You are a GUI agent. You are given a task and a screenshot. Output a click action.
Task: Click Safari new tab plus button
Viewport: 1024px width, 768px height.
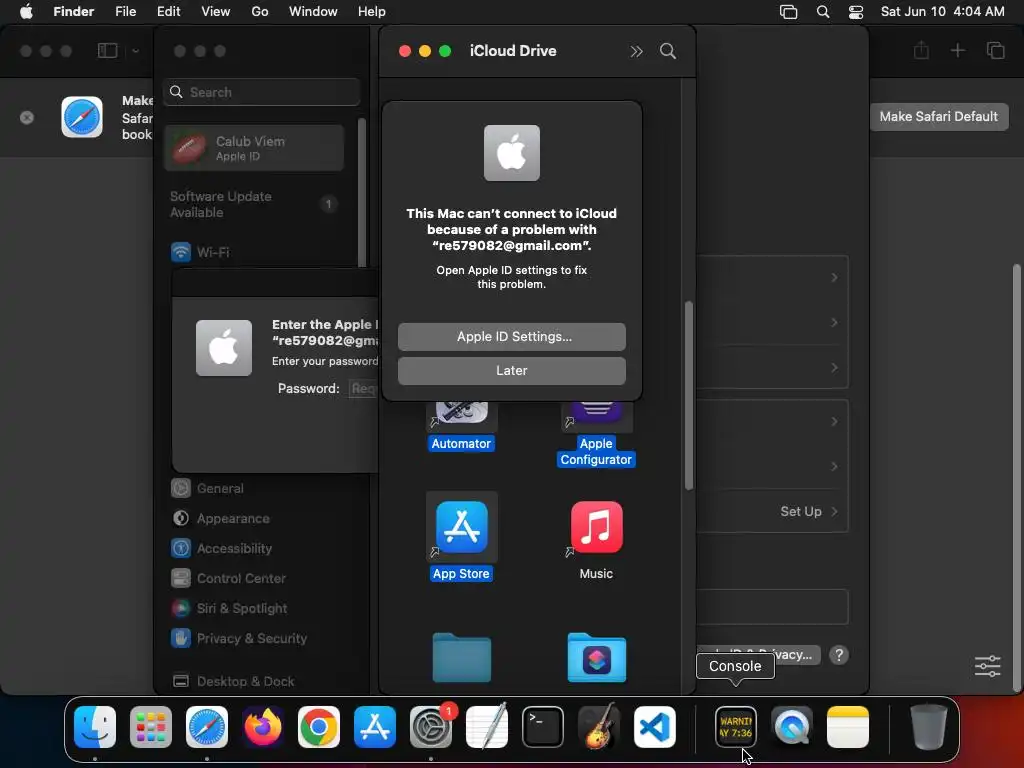[x=957, y=51]
